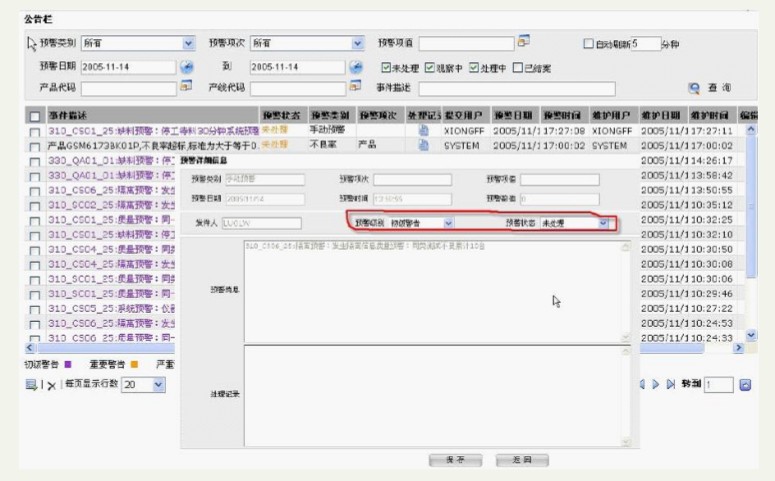This screenshot has height=481, width=775.
Task: Sort by 预警状态 column header
Action: [x=284, y=115]
